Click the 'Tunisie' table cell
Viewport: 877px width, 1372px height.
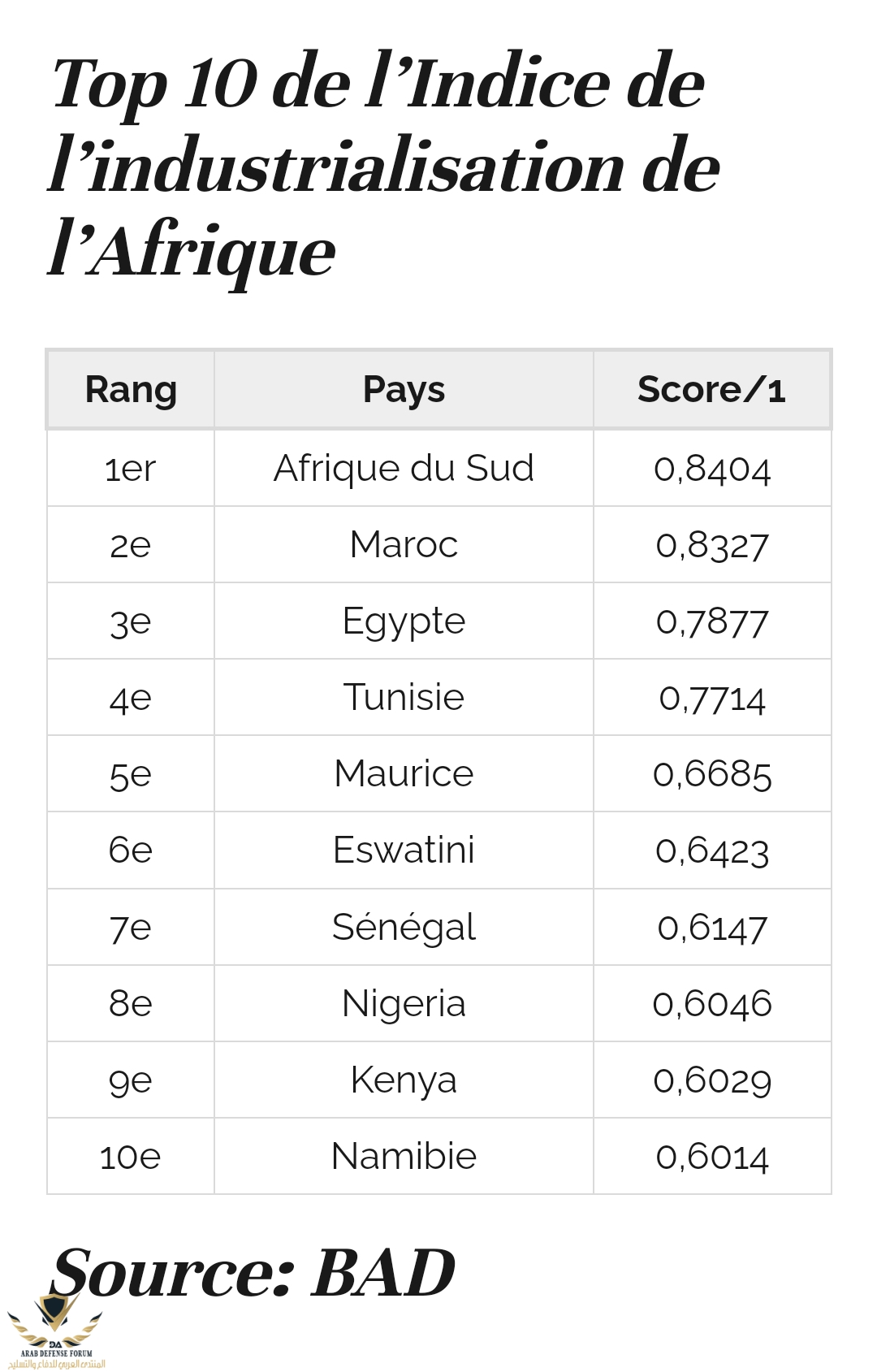point(404,697)
